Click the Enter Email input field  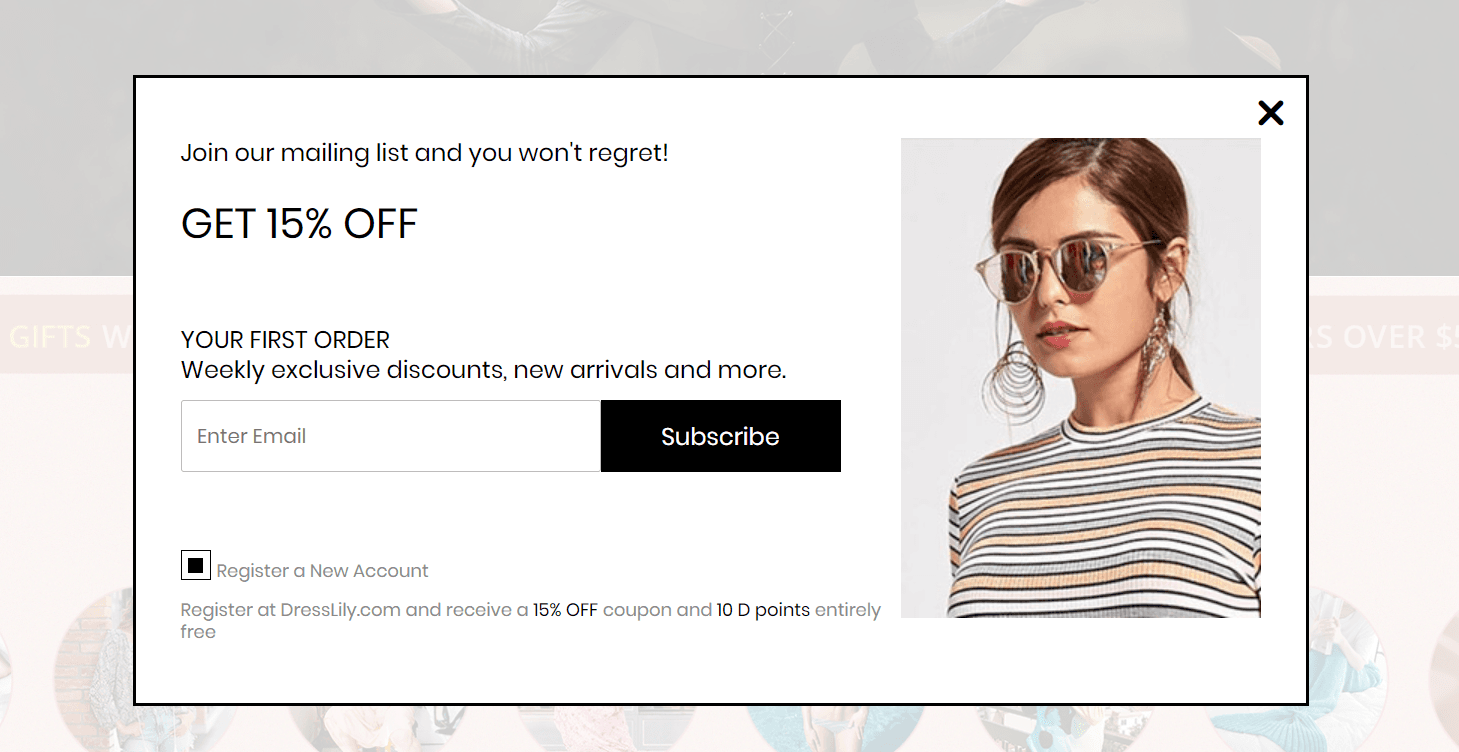point(391,436)
